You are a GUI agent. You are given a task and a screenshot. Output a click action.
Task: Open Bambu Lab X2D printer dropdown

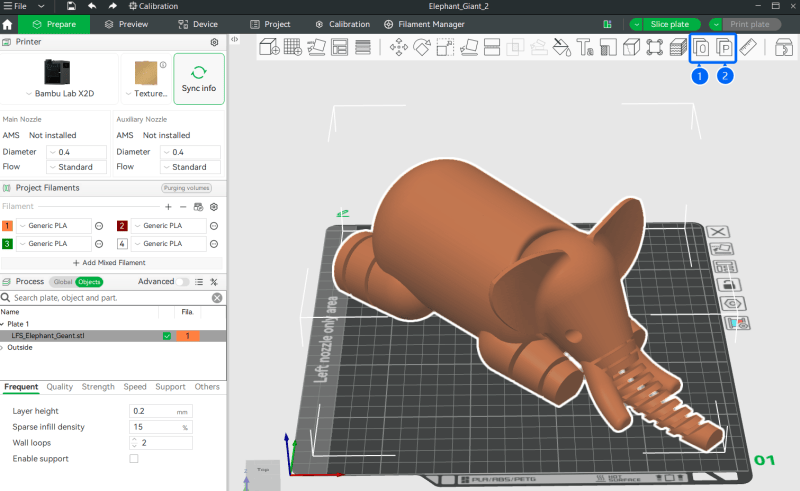click(60, 93)
